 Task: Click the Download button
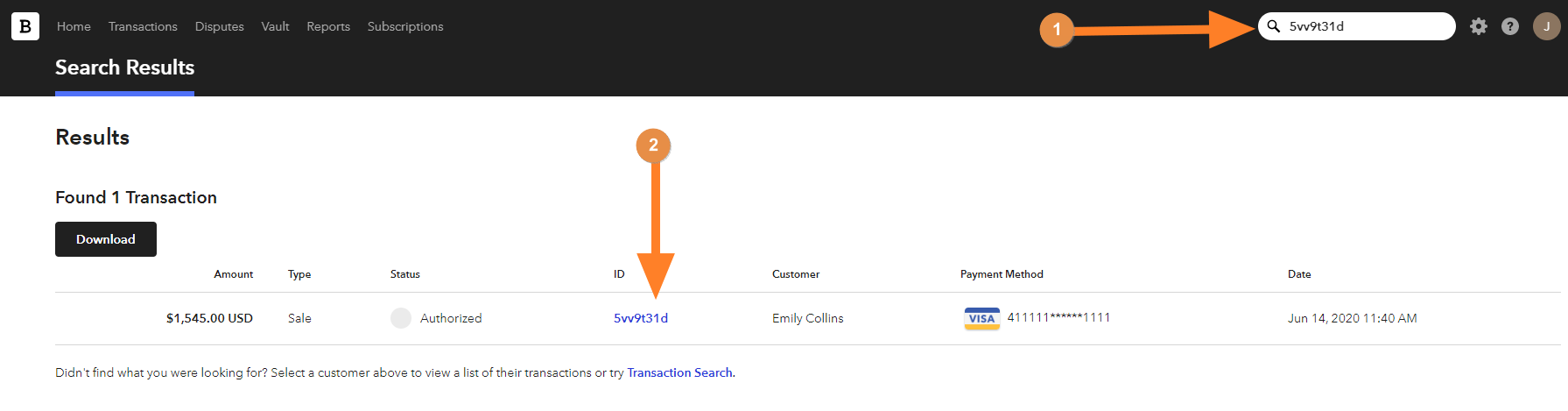106,239
